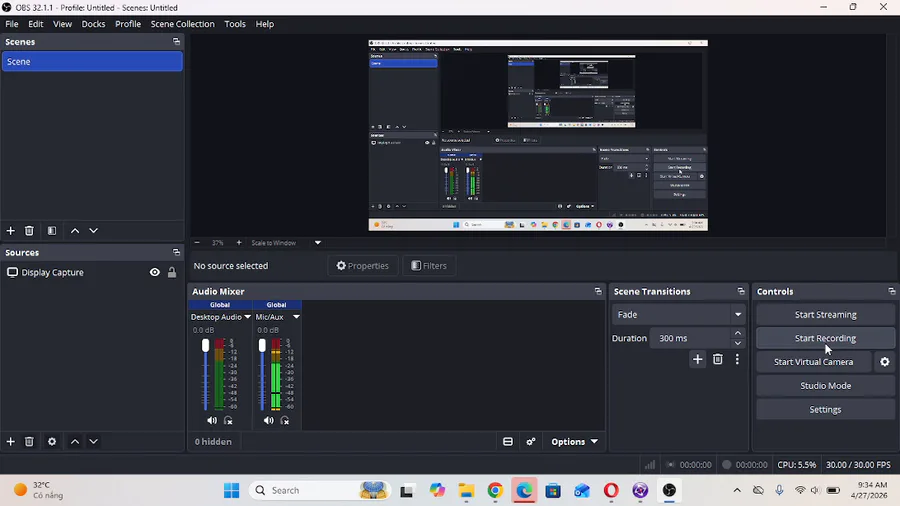900x506 pixels.
Task: Open Google Chrome from taskbar
Action: coord(495,491)
